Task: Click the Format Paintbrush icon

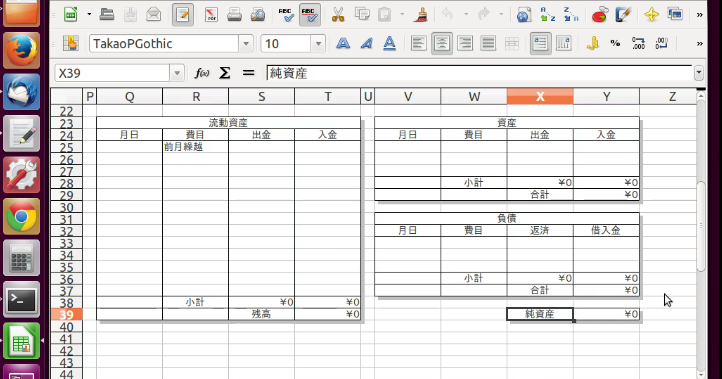Action: coord(420,15)
